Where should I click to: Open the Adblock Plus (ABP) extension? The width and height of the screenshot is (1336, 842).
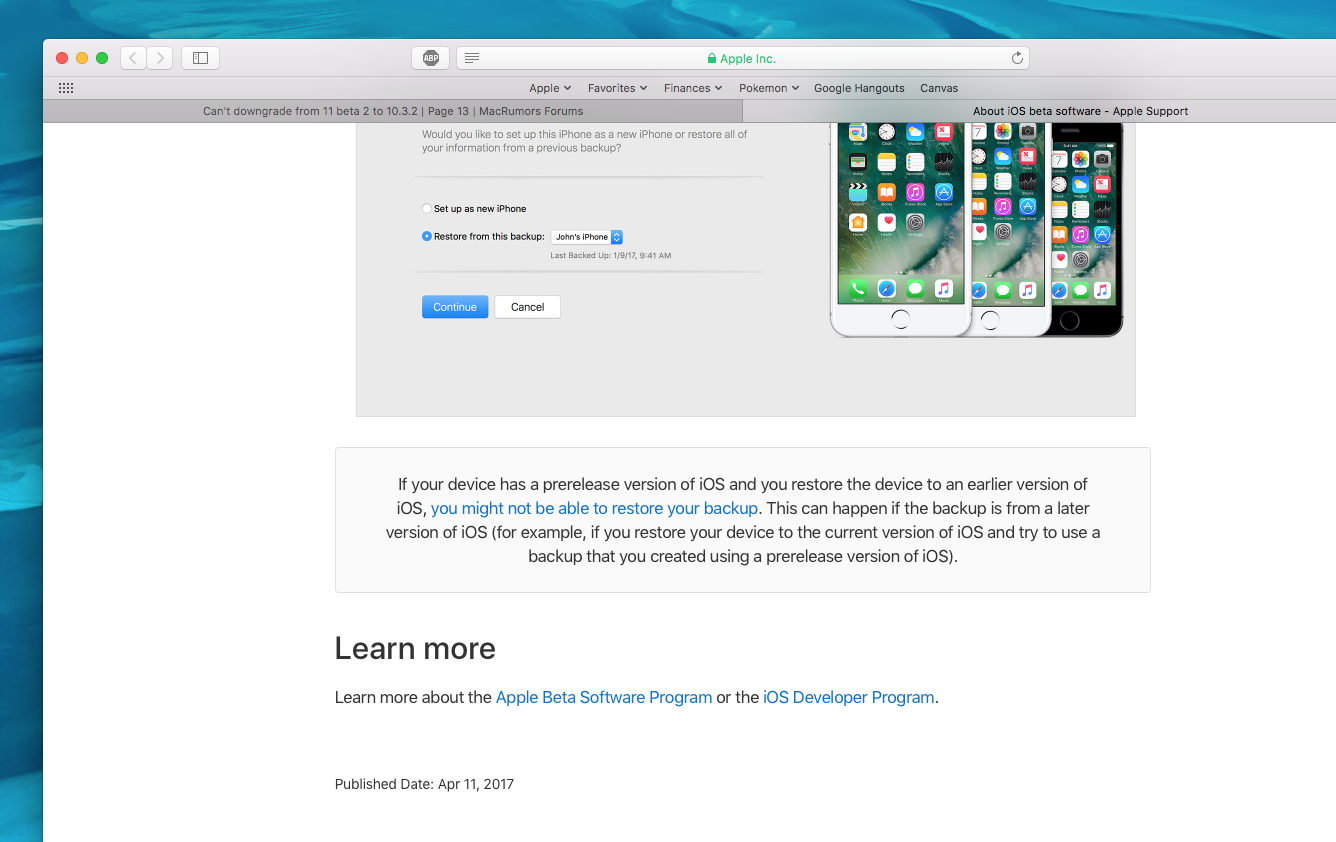point(430,58)
